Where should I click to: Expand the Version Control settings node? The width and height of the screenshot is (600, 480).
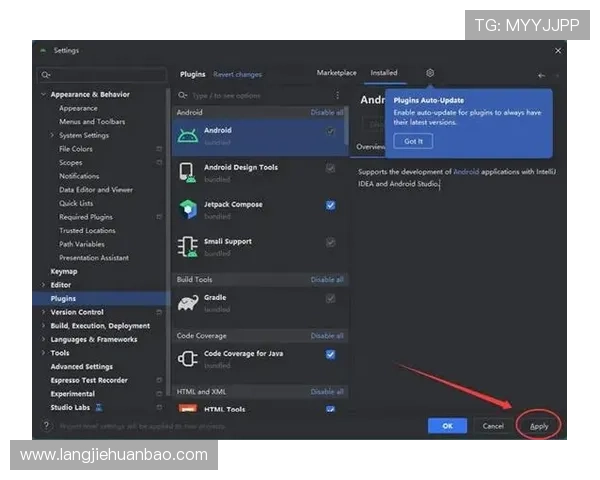point(43,312)
